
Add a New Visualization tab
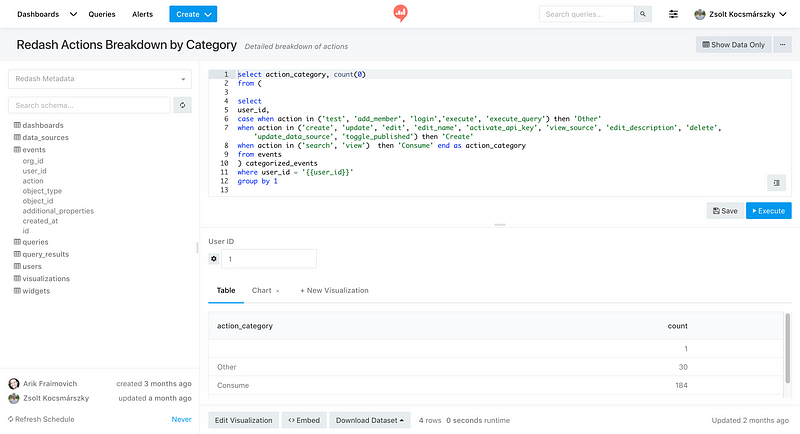click(x=334, y=291)
